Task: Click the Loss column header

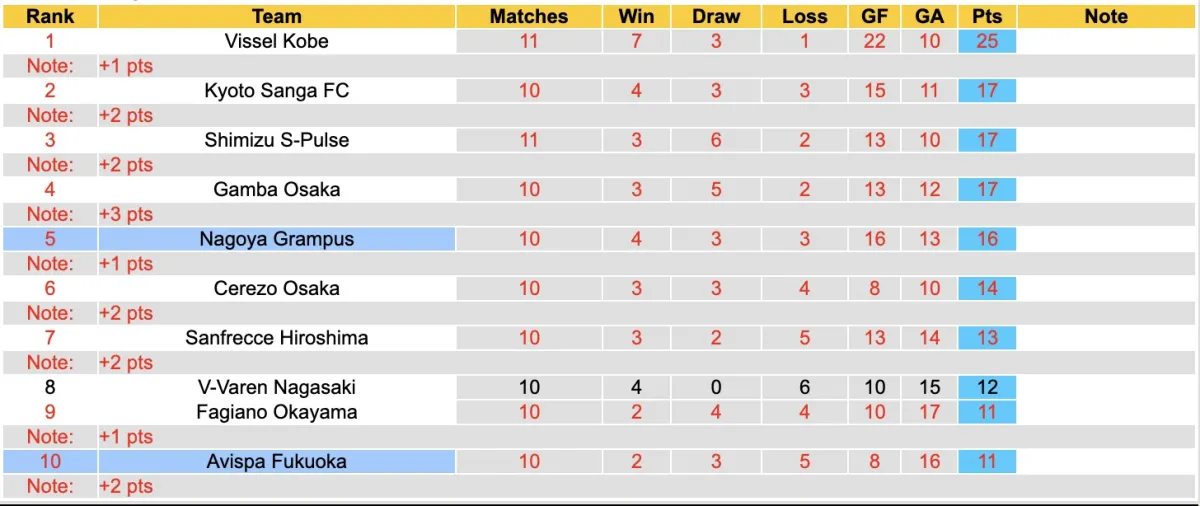Action: (805, 16)
